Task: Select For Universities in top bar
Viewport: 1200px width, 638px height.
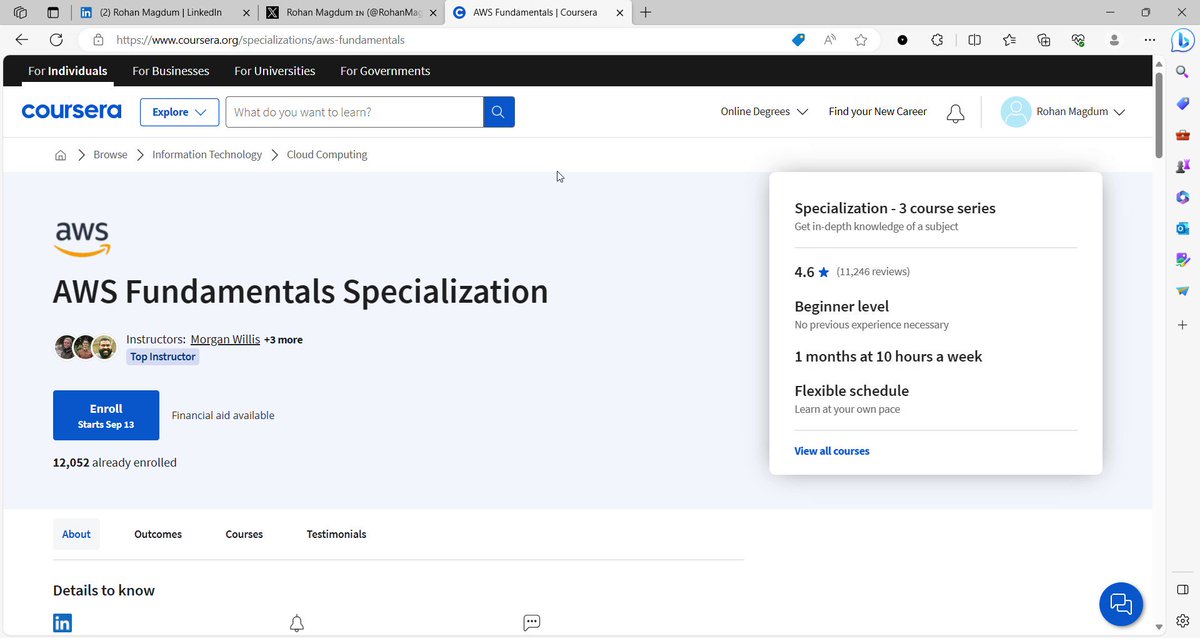Action: [275, 71]
